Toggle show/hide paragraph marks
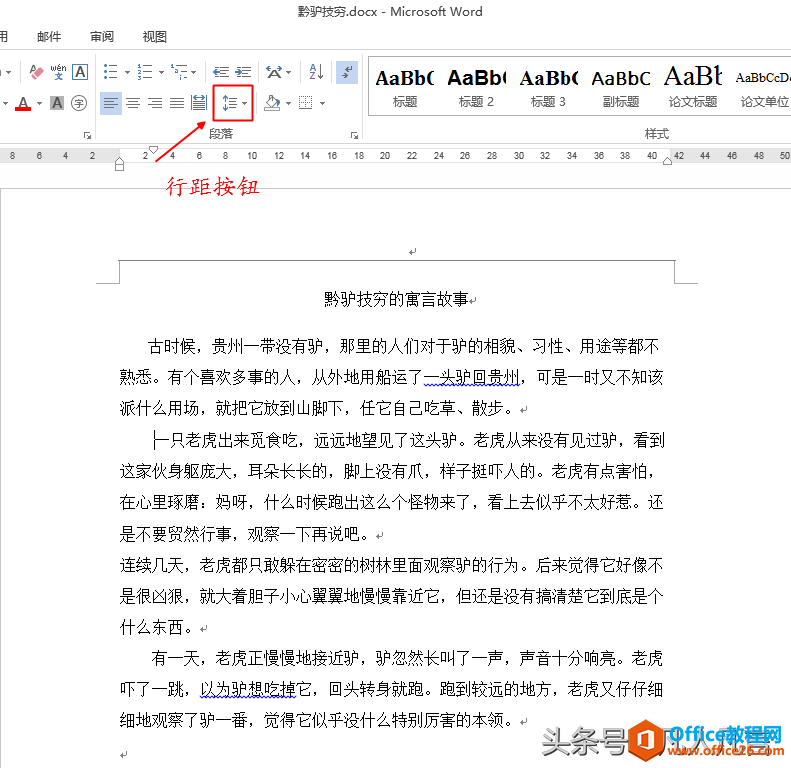 click(x=347, y=72)
